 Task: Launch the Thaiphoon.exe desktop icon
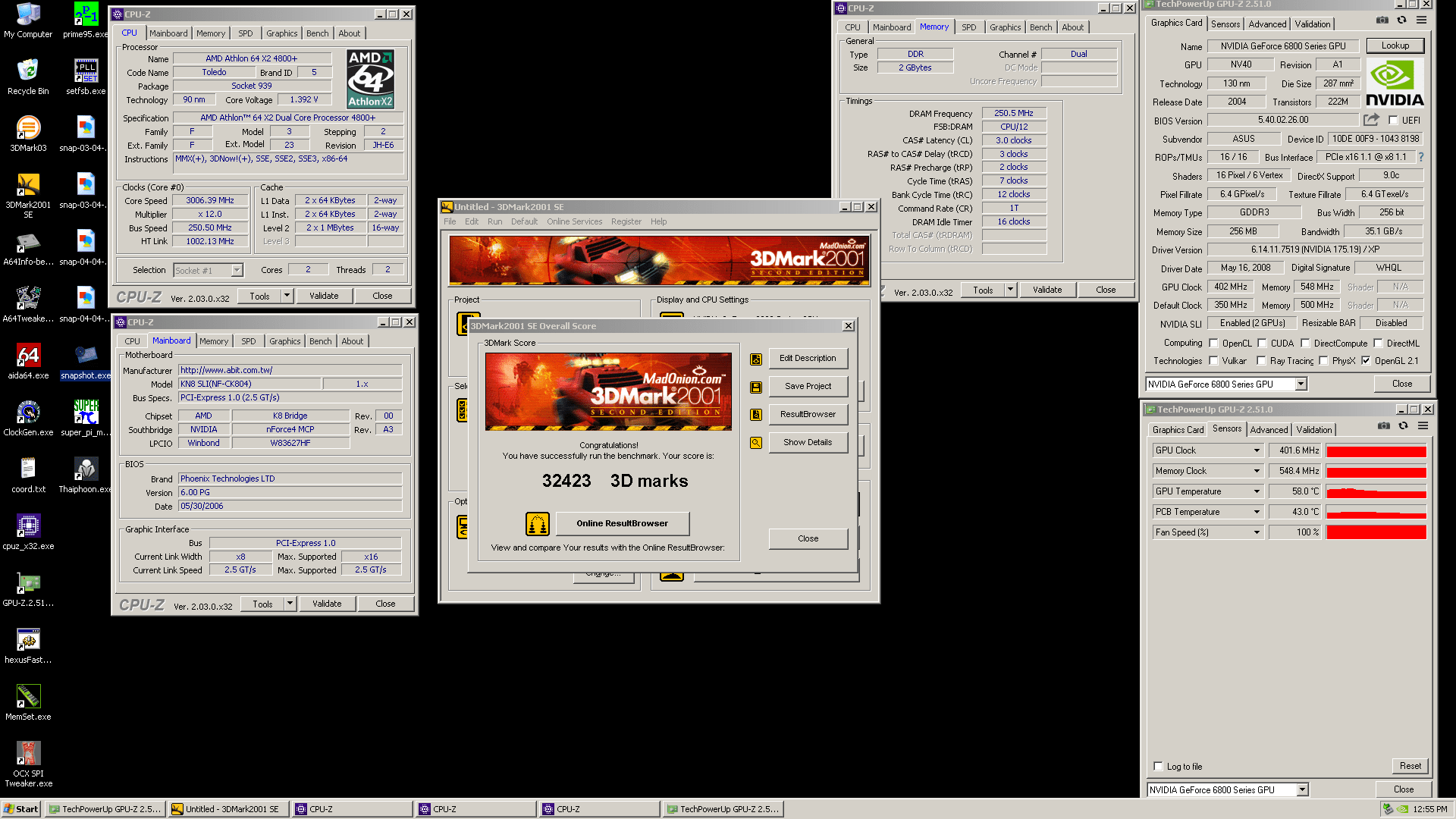tap(86, 475)
